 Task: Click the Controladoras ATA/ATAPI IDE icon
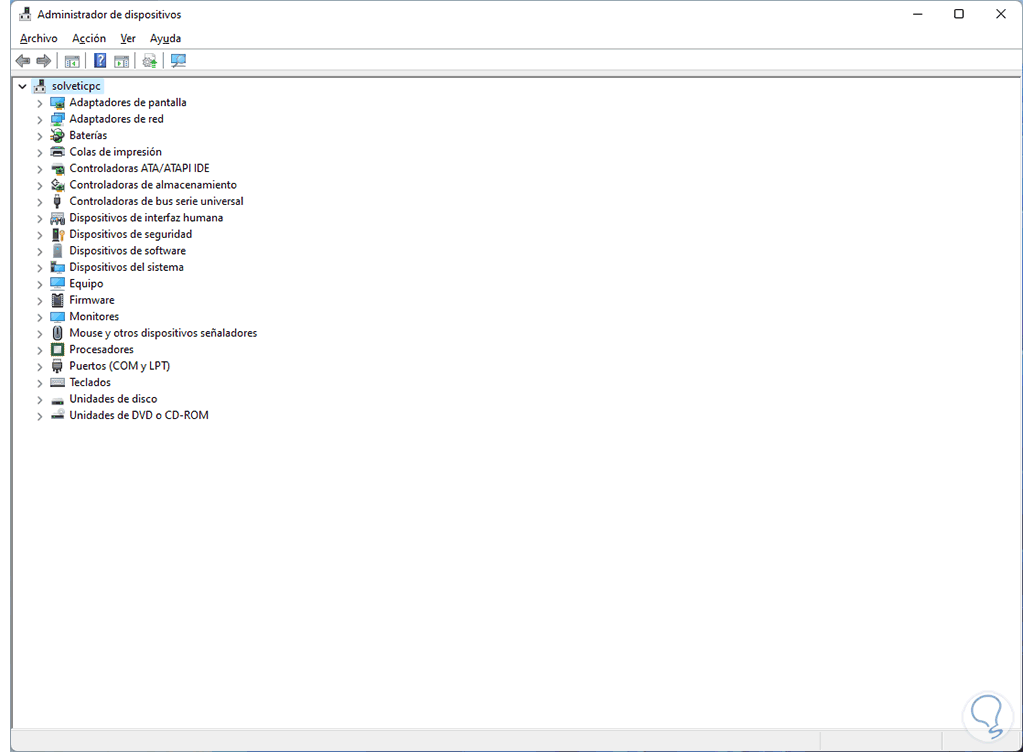[x=57, y=168]
